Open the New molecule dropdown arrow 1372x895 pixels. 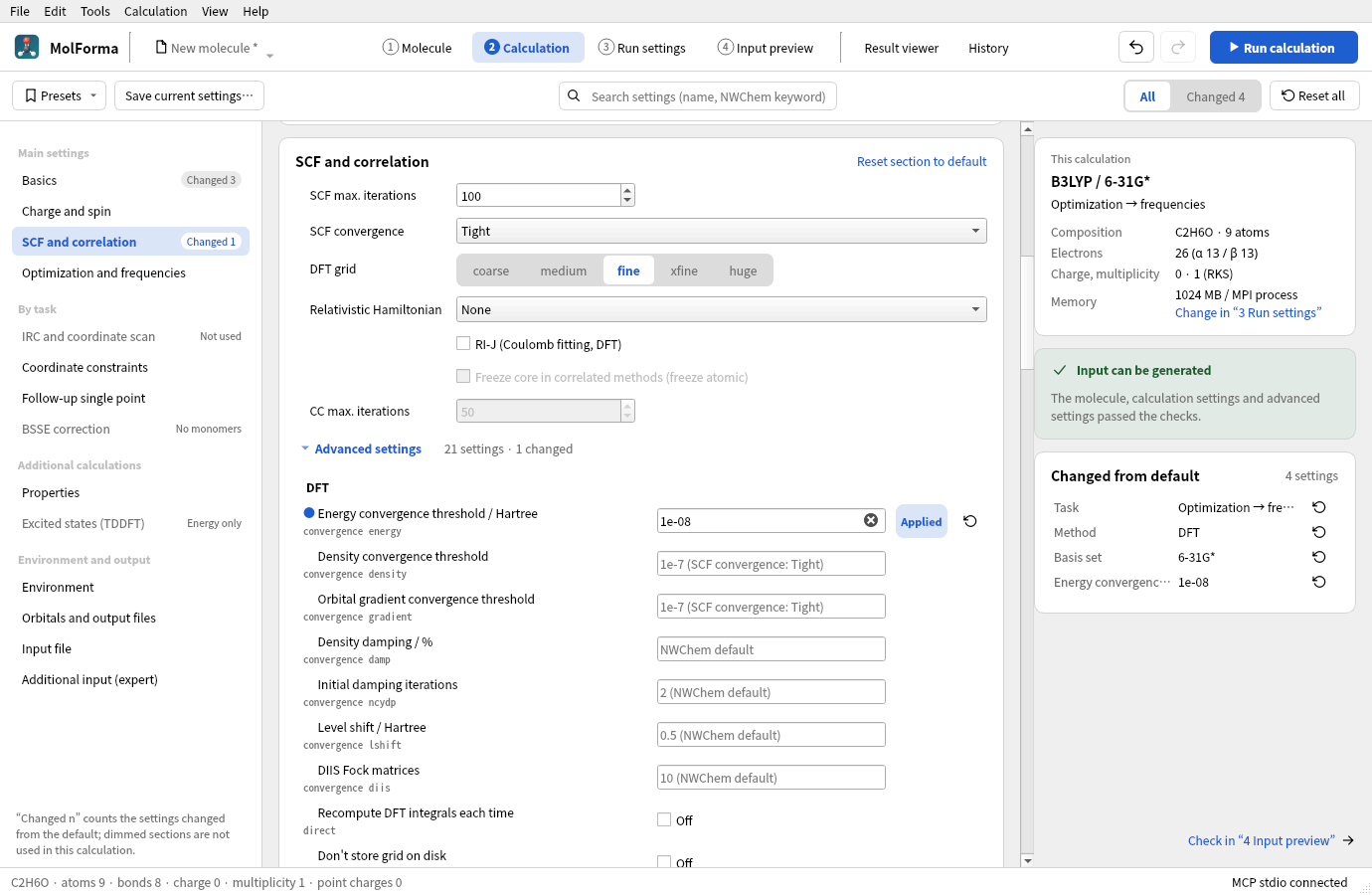(269, 55)
